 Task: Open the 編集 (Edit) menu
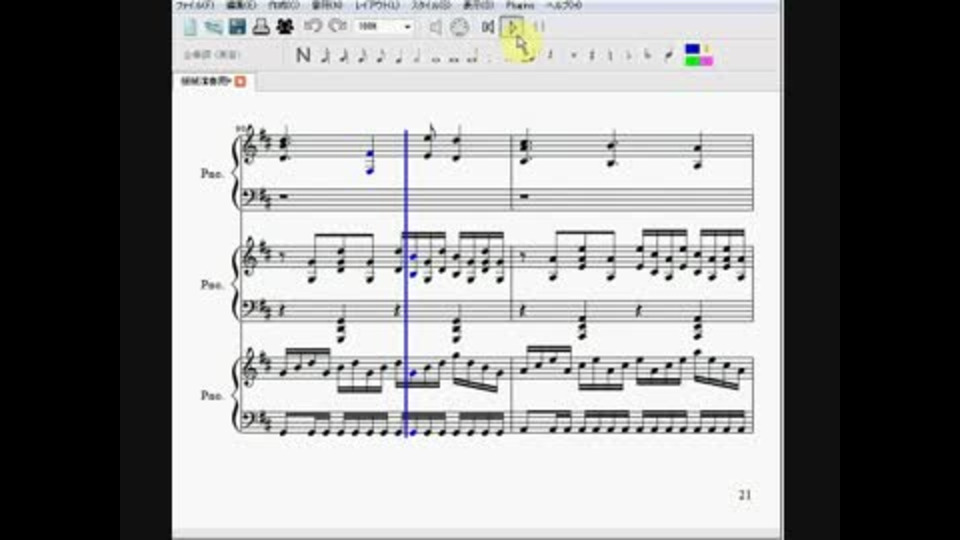coord(241,6)
